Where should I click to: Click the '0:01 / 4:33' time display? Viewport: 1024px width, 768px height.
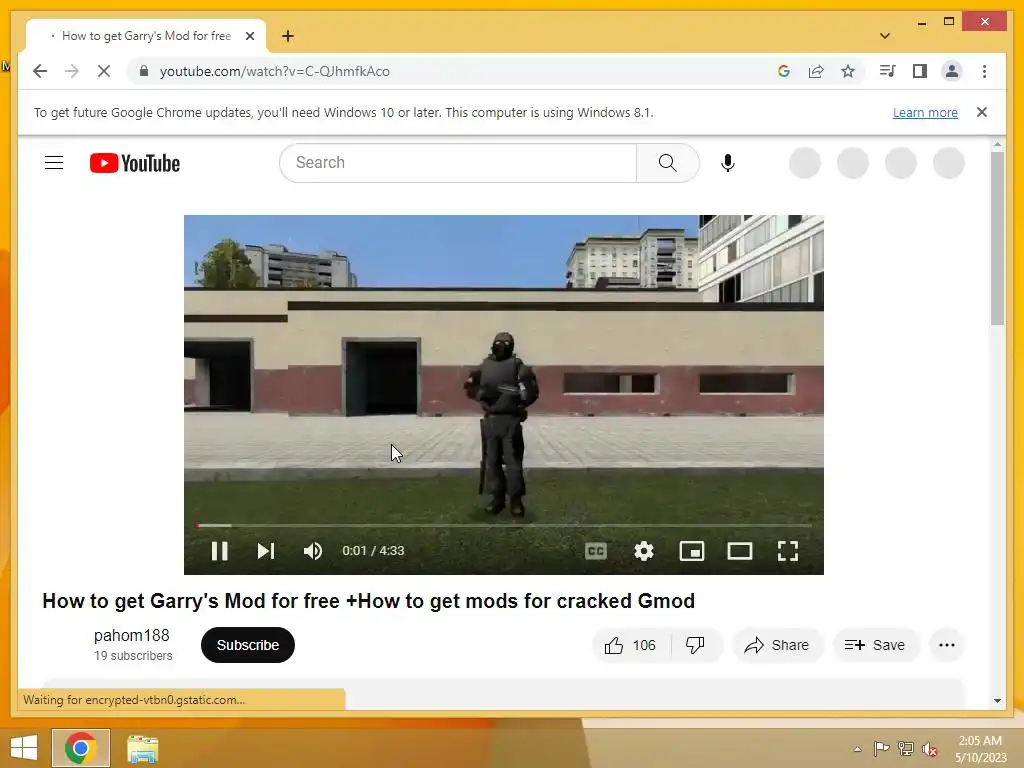(x=374, y=551)
